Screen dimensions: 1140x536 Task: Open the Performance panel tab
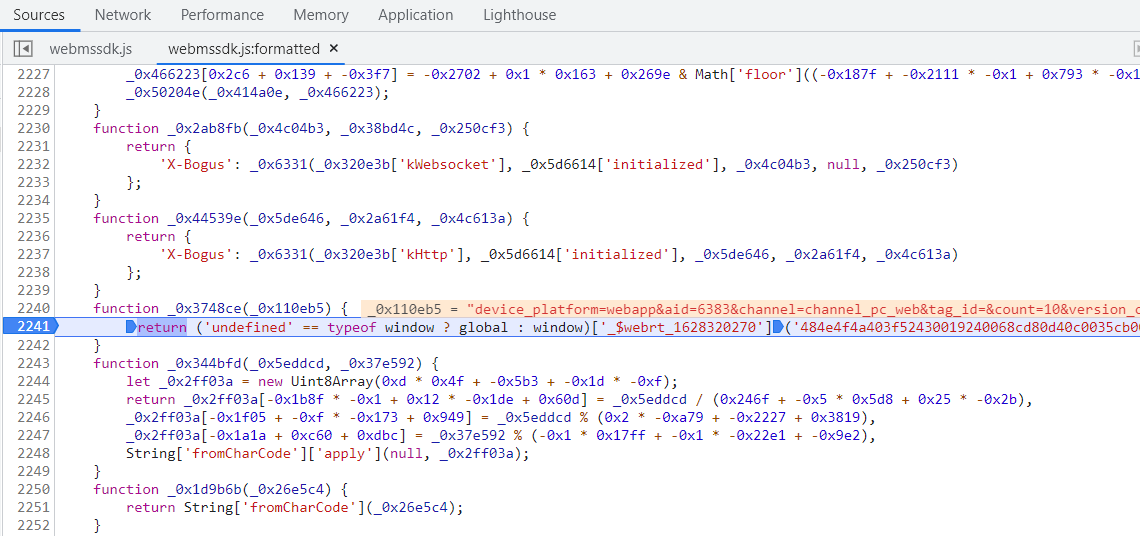[222, 15]
